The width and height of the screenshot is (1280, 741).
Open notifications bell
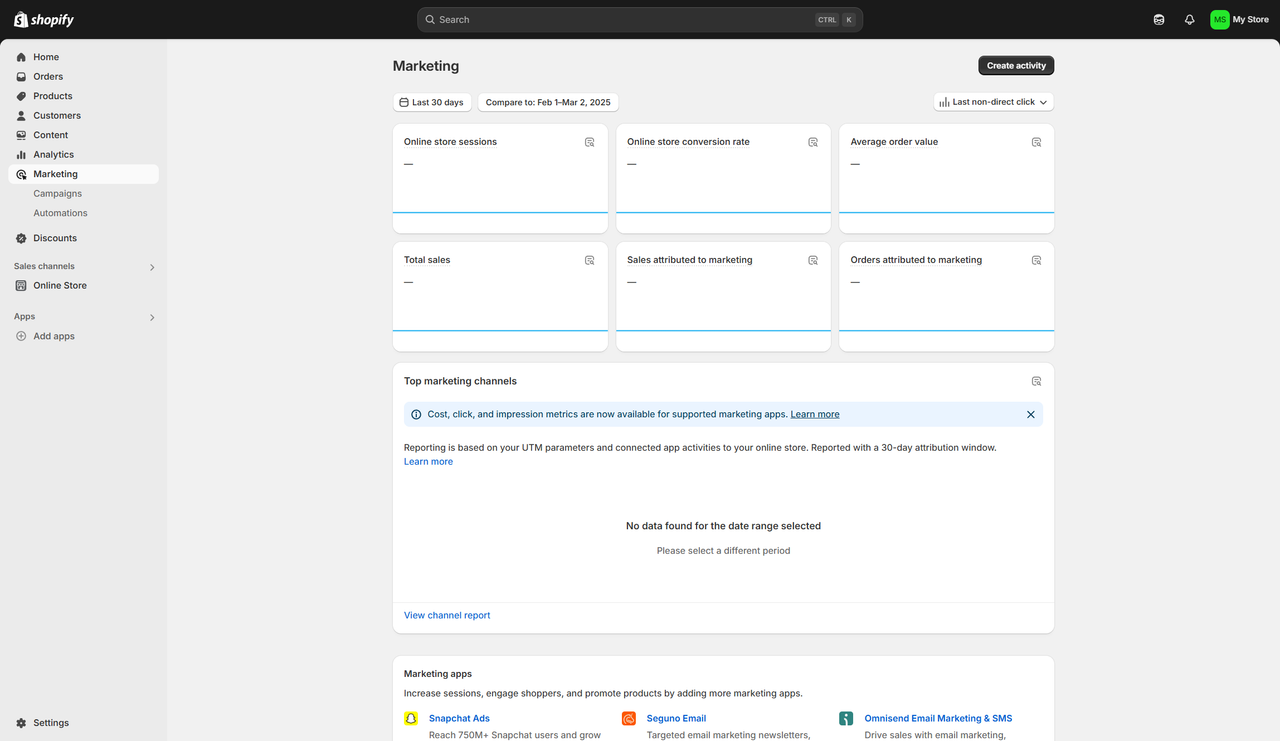[x=1189, y=20]
